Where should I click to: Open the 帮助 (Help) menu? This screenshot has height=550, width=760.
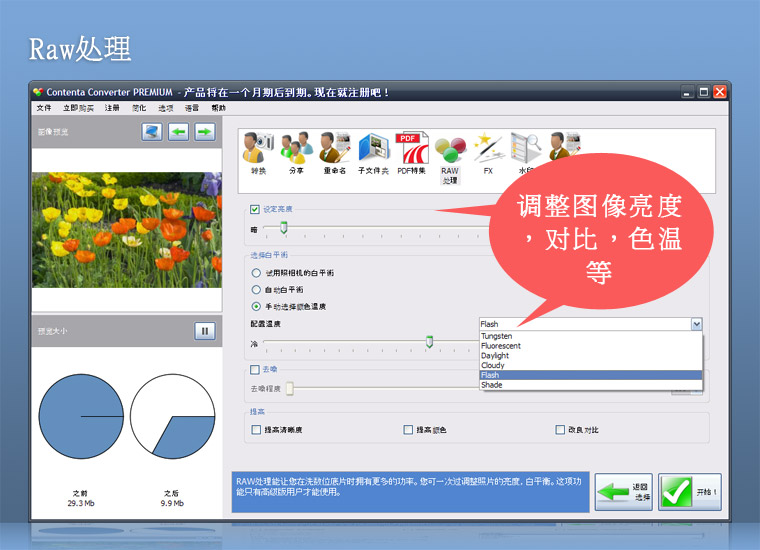click(219, 108)
